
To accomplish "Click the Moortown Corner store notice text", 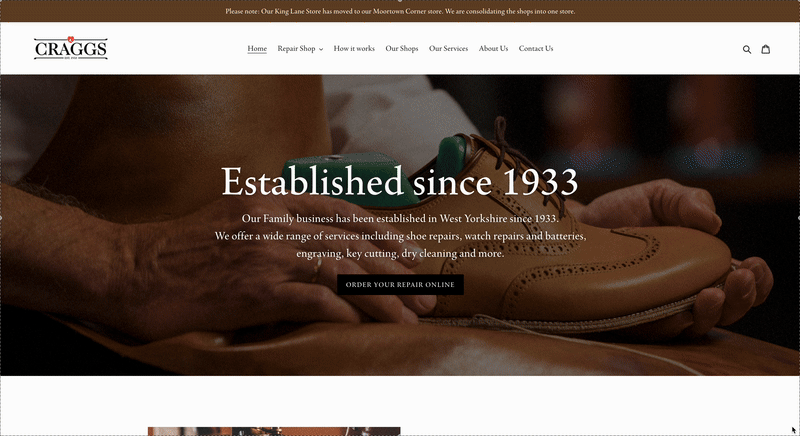I will 400,11.
